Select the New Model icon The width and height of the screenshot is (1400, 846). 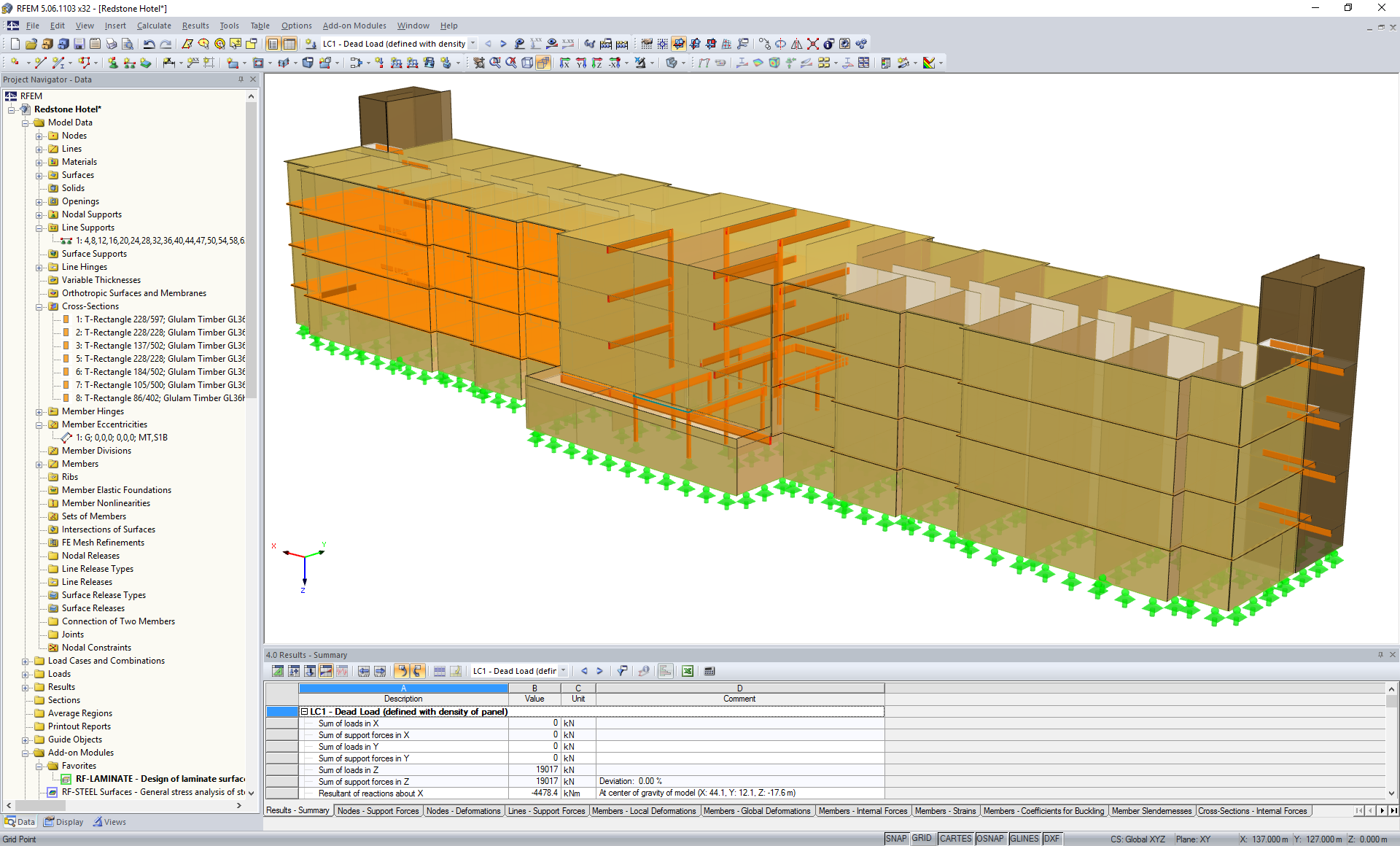pyautogui.click(x=15, y=44)
